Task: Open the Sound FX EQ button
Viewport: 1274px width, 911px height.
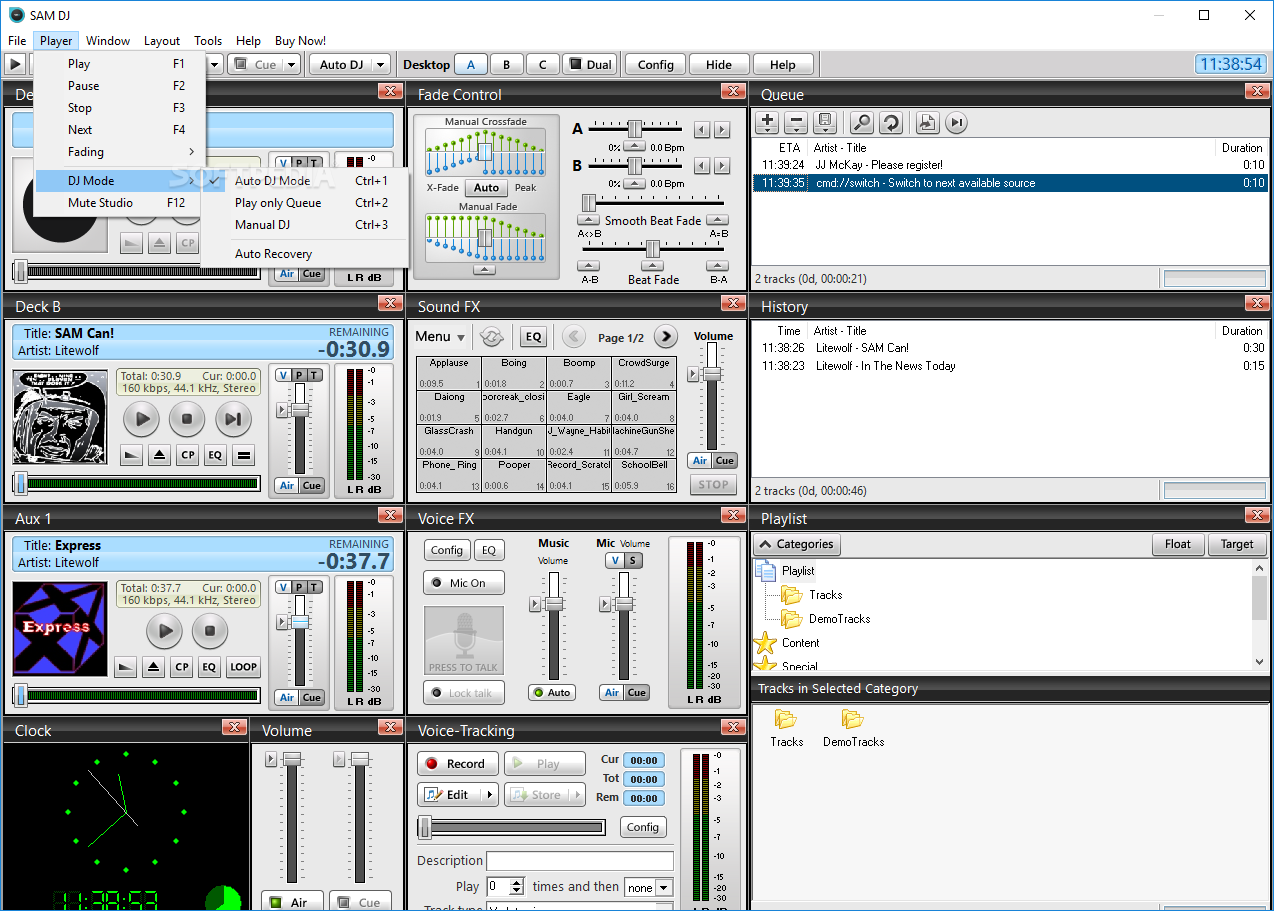Action: coord(533,337)
